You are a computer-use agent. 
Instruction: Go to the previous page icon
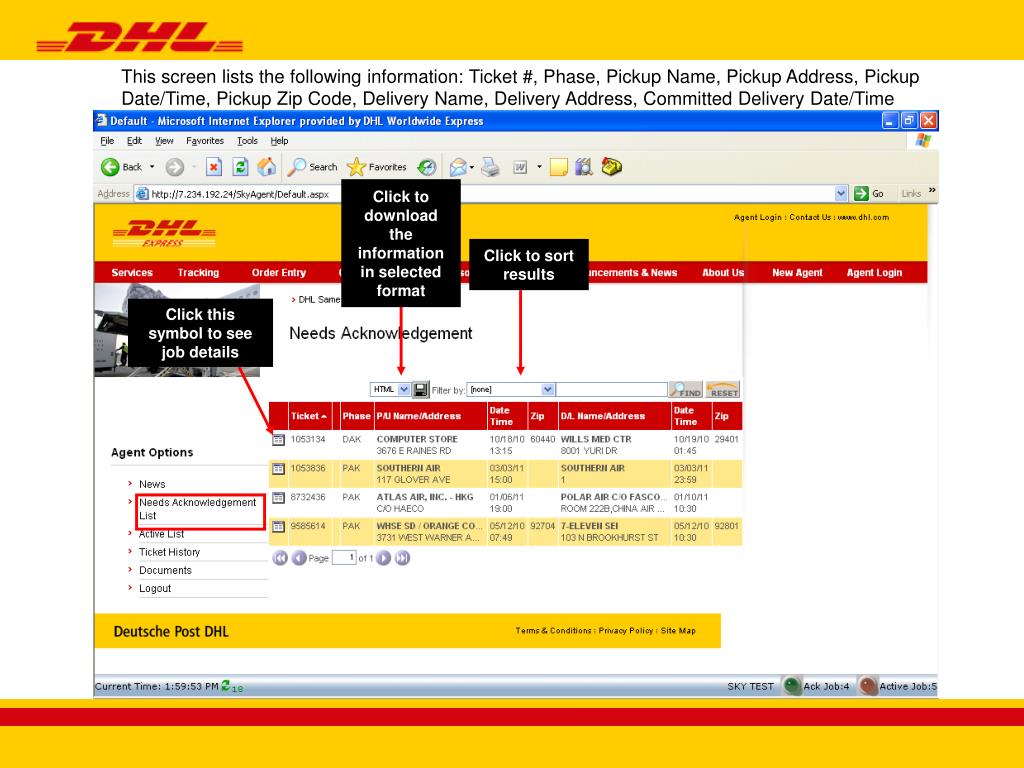coord(298,558)
